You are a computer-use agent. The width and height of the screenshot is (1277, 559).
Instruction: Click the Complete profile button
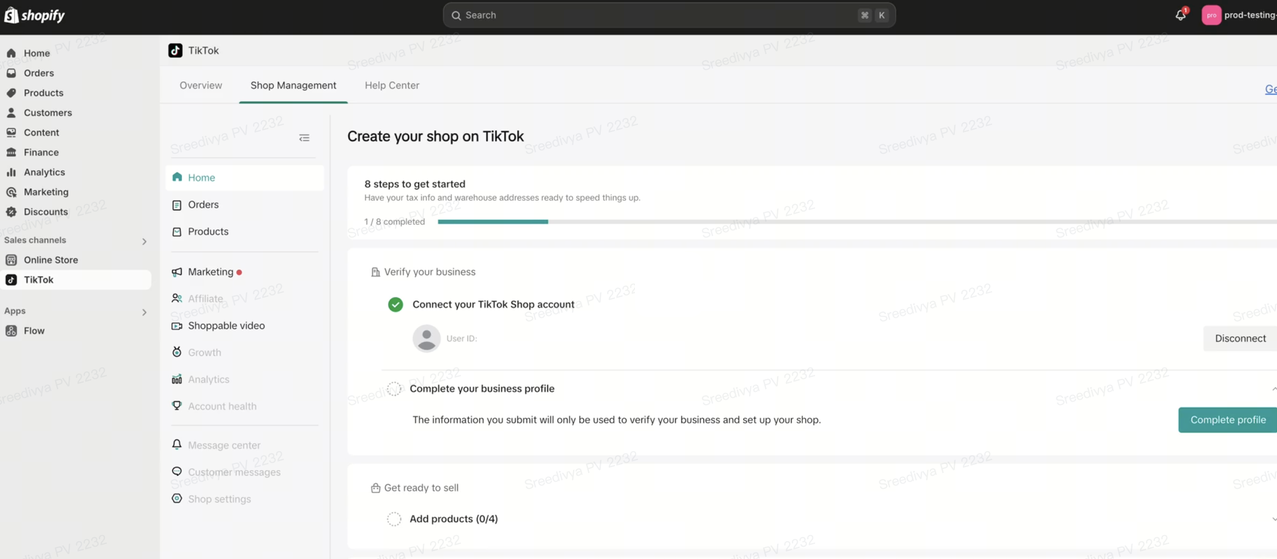click(x=1227, y=420)
